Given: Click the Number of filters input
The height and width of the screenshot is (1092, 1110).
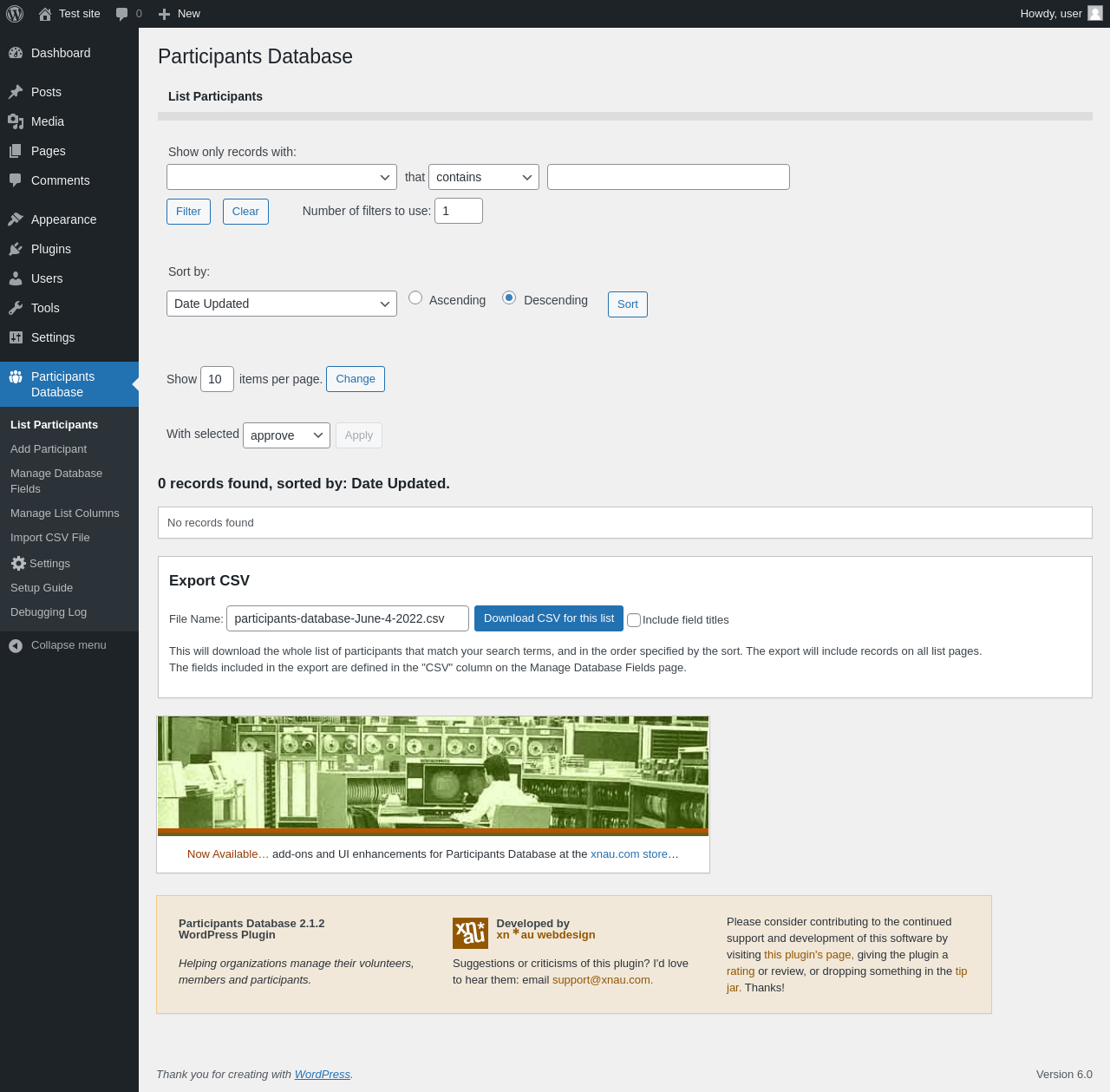Looking at the screenshot, I should click(459, 211).
